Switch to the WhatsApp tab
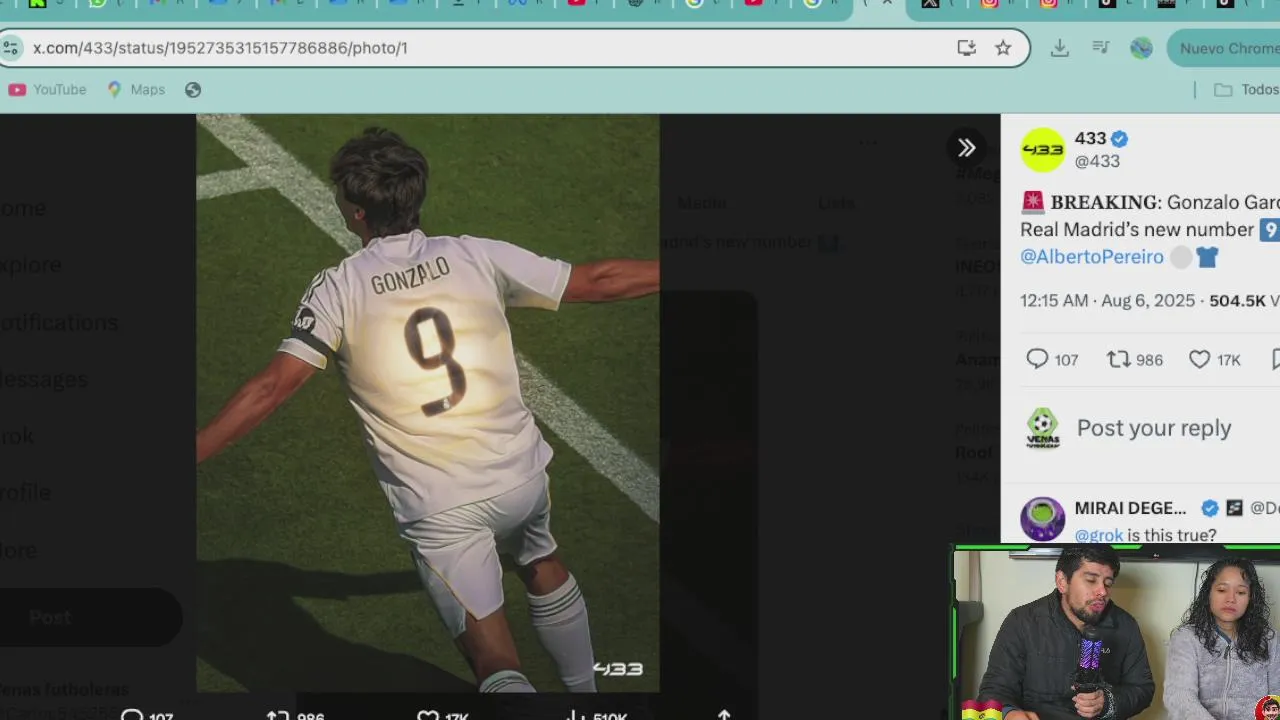Screen dimensions: 1280x720 coord(97,4)
